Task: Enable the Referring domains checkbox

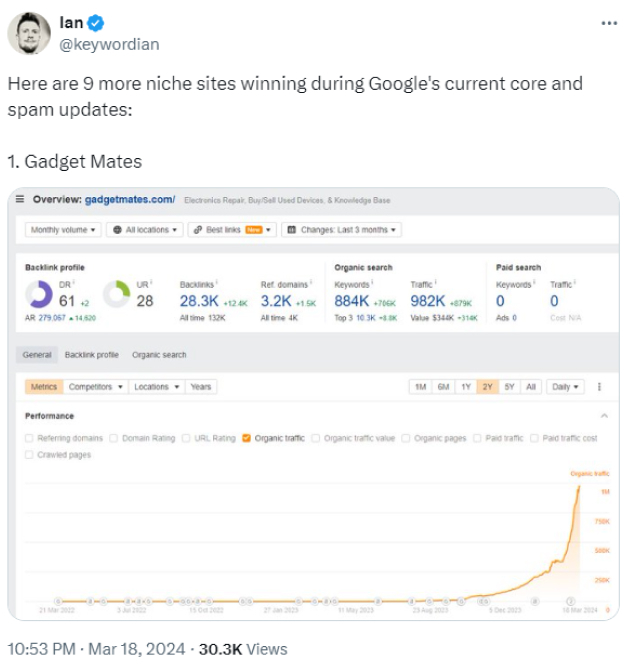Action: tap(29, 438)
